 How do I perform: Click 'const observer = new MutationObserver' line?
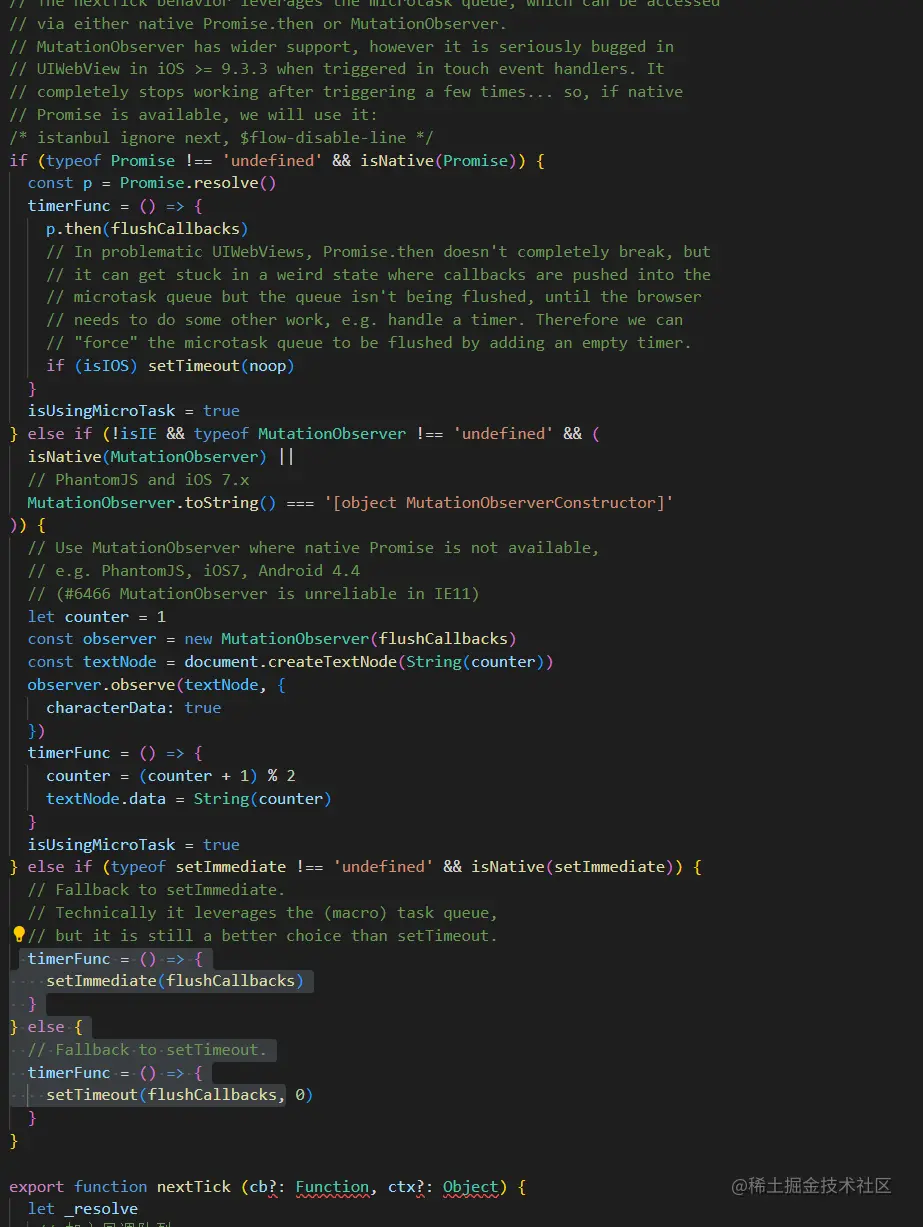pos(272,639)
